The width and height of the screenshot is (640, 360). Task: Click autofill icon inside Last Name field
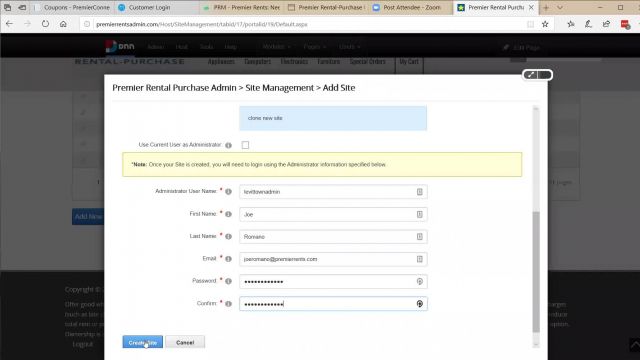coord(420,237)
